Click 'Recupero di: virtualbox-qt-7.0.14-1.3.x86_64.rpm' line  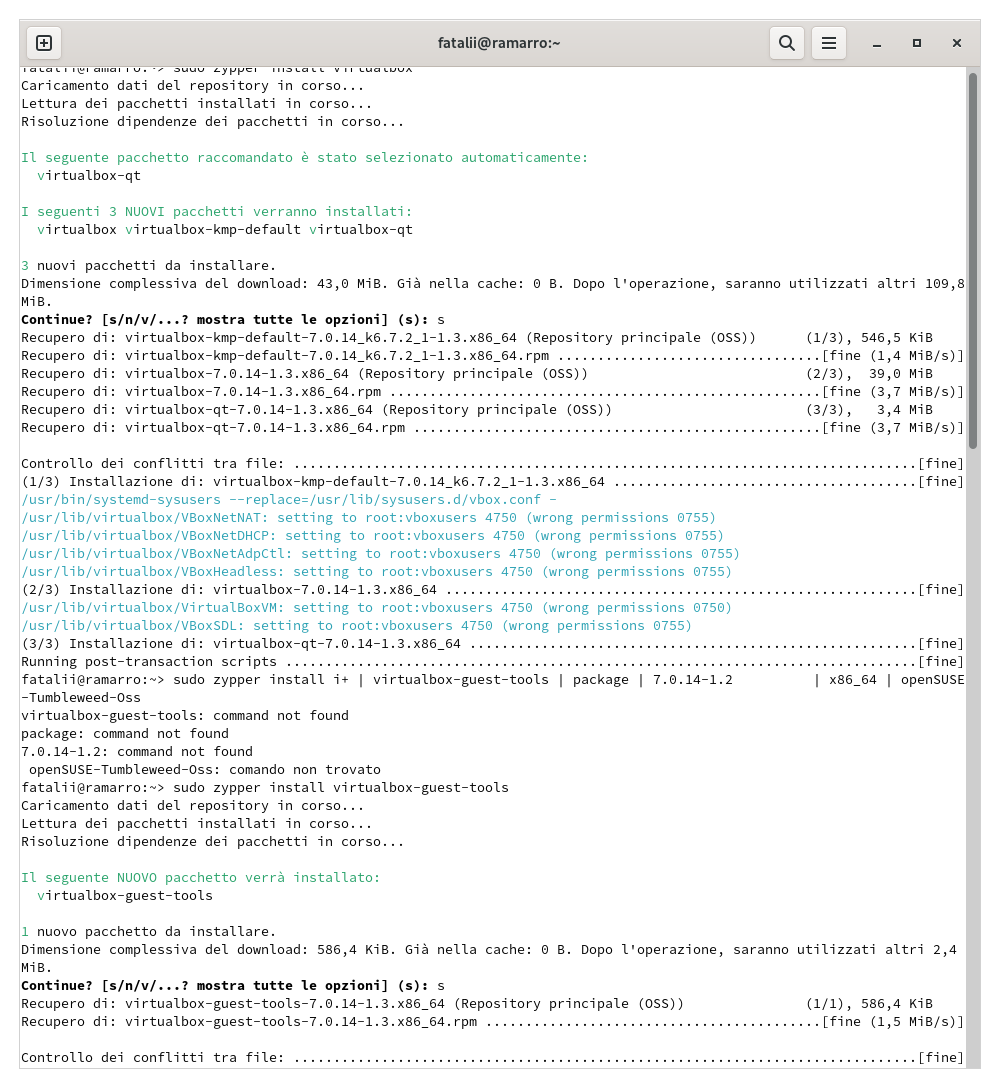pos(493,428)
